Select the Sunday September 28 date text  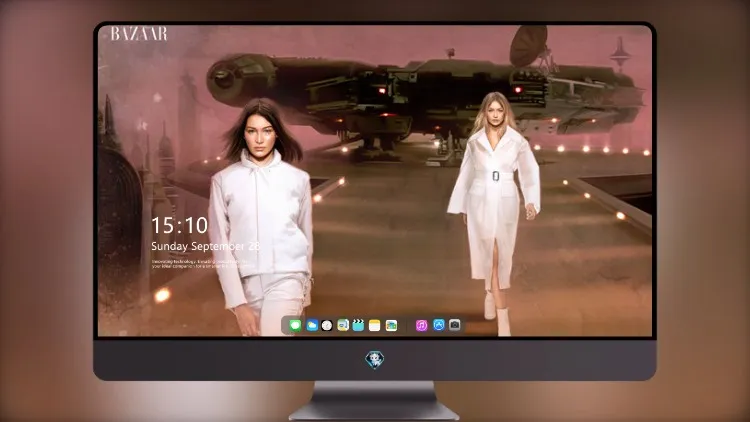(x=206, y=246)
